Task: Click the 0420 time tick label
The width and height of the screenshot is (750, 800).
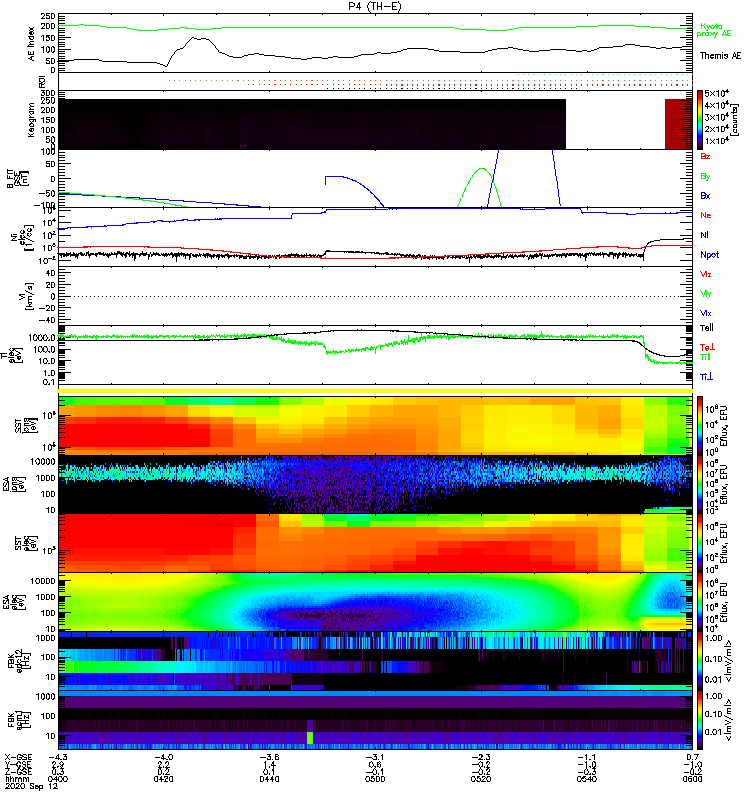Action: [x=163, y=779]
